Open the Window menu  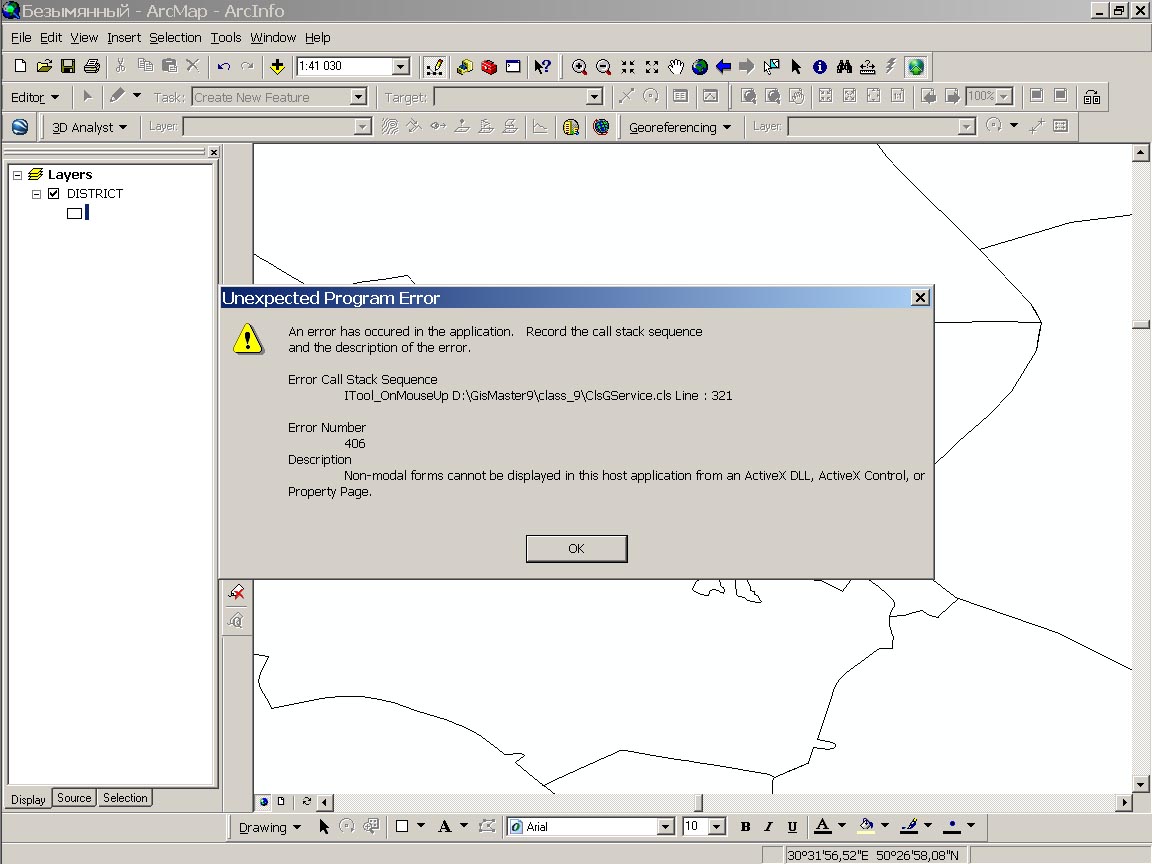(x=273, y=37)
